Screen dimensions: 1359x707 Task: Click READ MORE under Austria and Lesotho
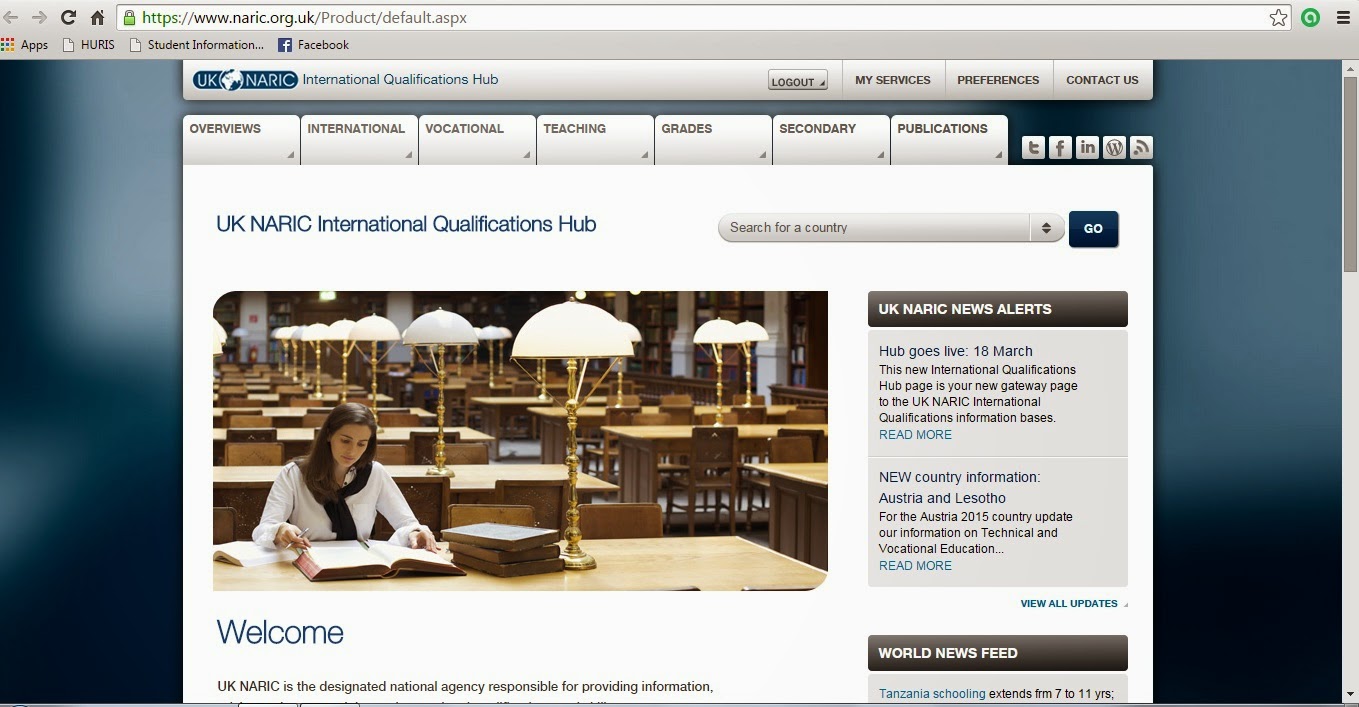point(915,566)
